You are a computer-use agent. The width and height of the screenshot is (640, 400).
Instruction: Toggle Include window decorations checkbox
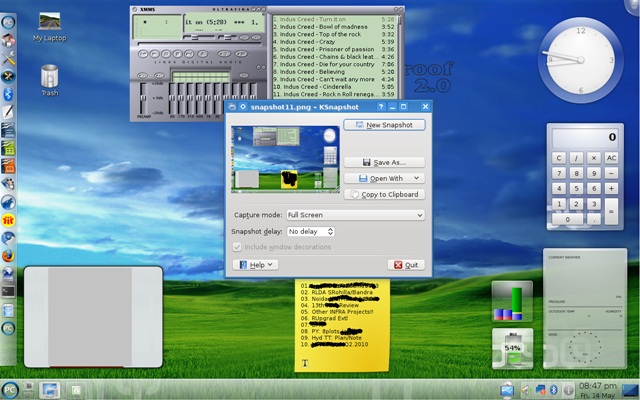pos(236,246)
